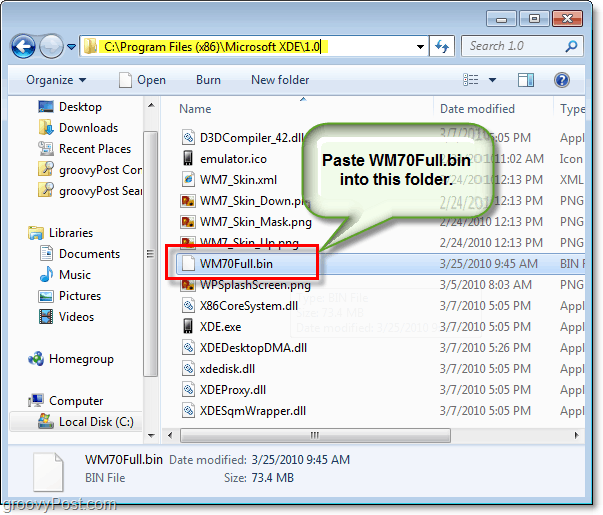Click the horizontal scrollbar right arrow
The width and height of the screenshot is (603, 515).
coord(576,435)
